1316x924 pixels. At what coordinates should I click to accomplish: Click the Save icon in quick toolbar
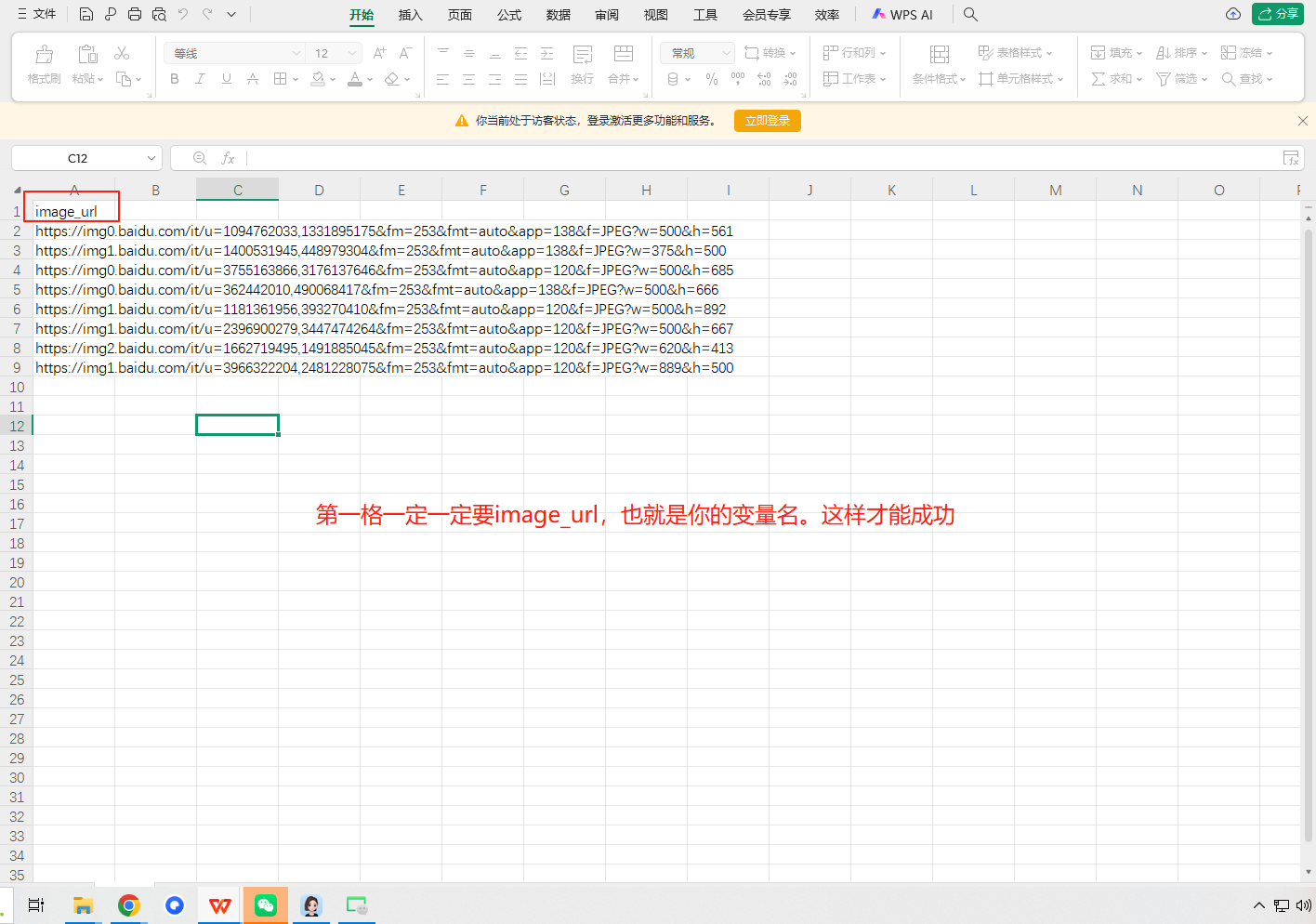coord(86,14)
